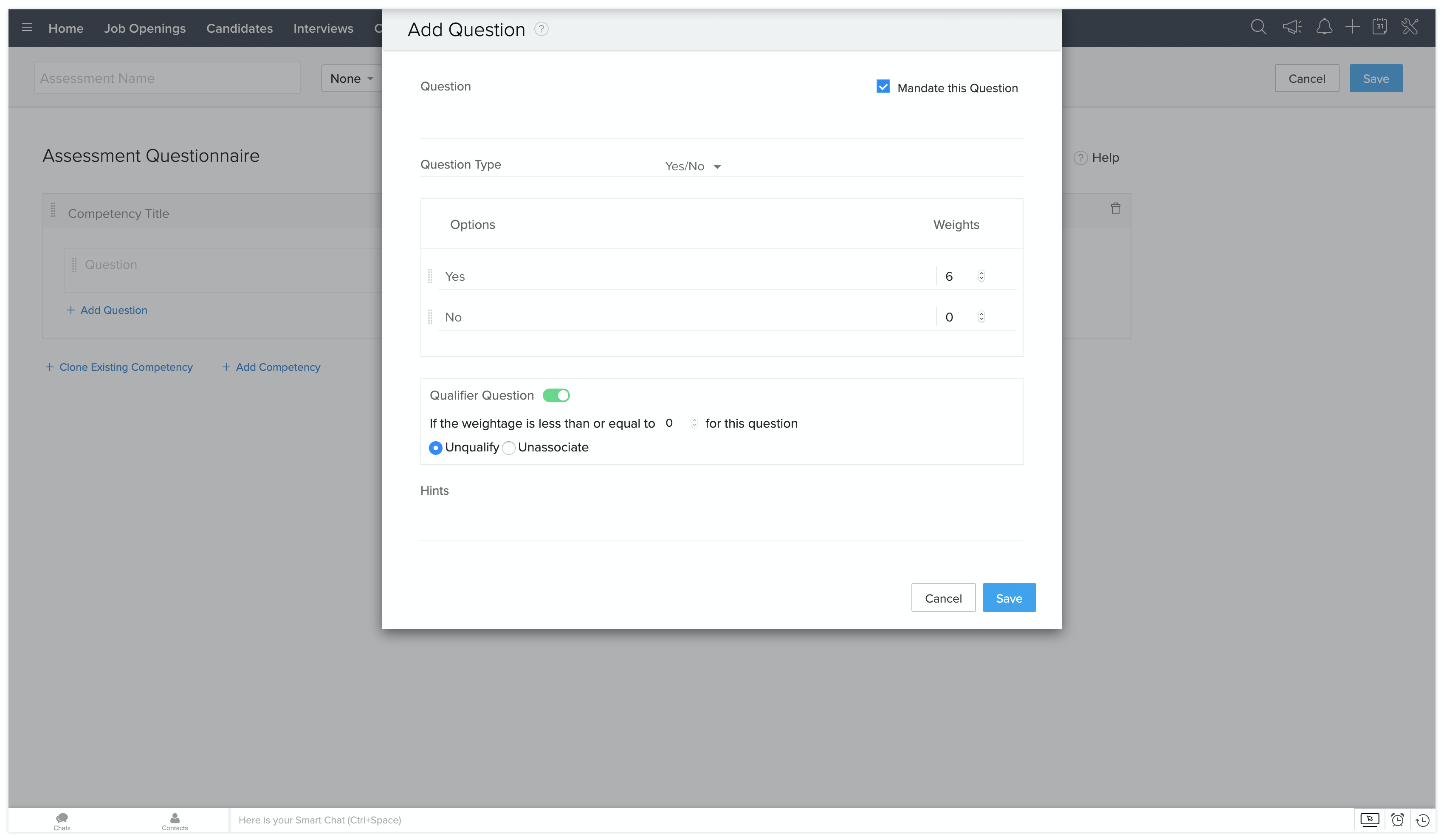
Task: Expand the None dropdown
Action: 351,79
